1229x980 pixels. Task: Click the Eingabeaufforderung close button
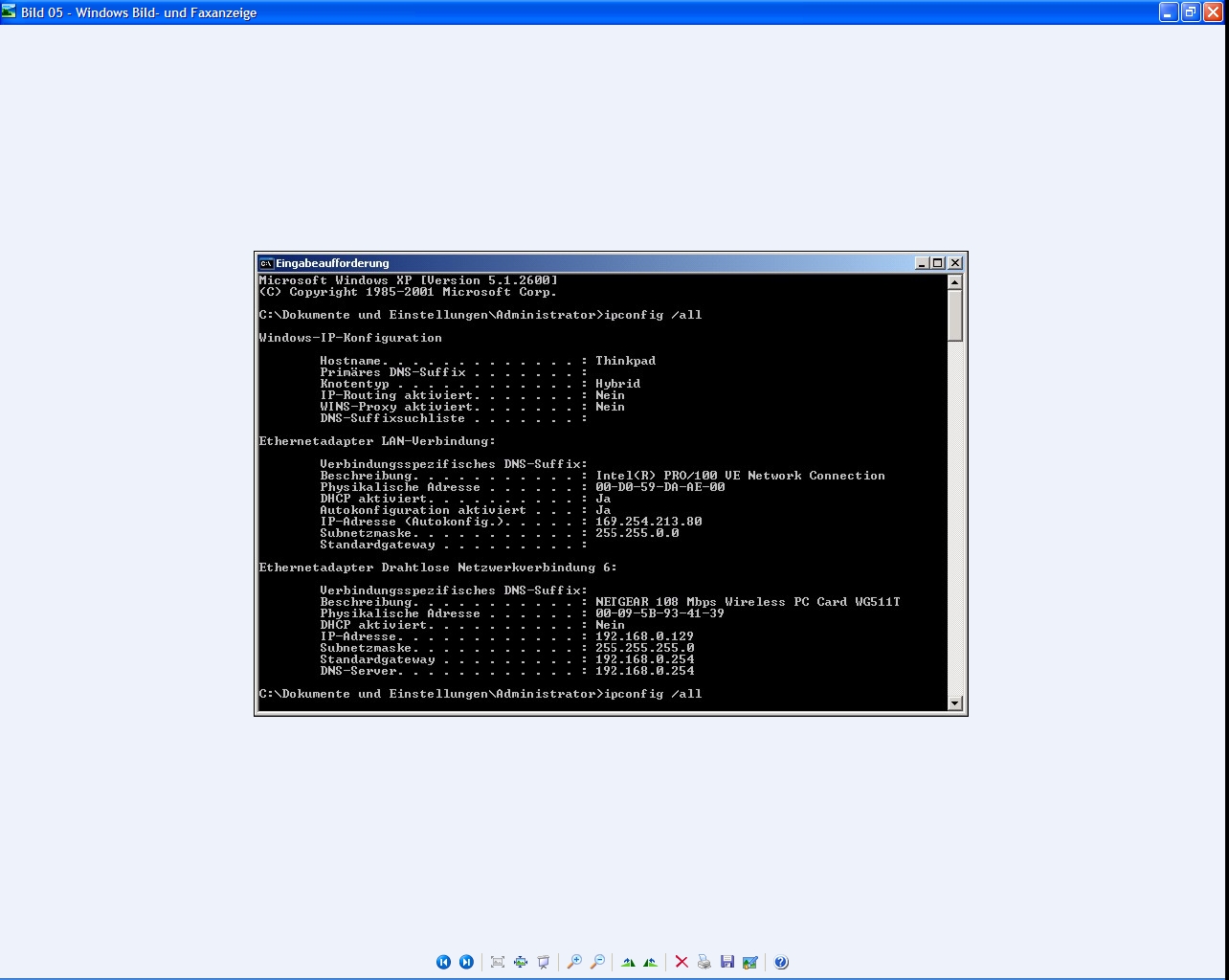(x=955, y=263)
